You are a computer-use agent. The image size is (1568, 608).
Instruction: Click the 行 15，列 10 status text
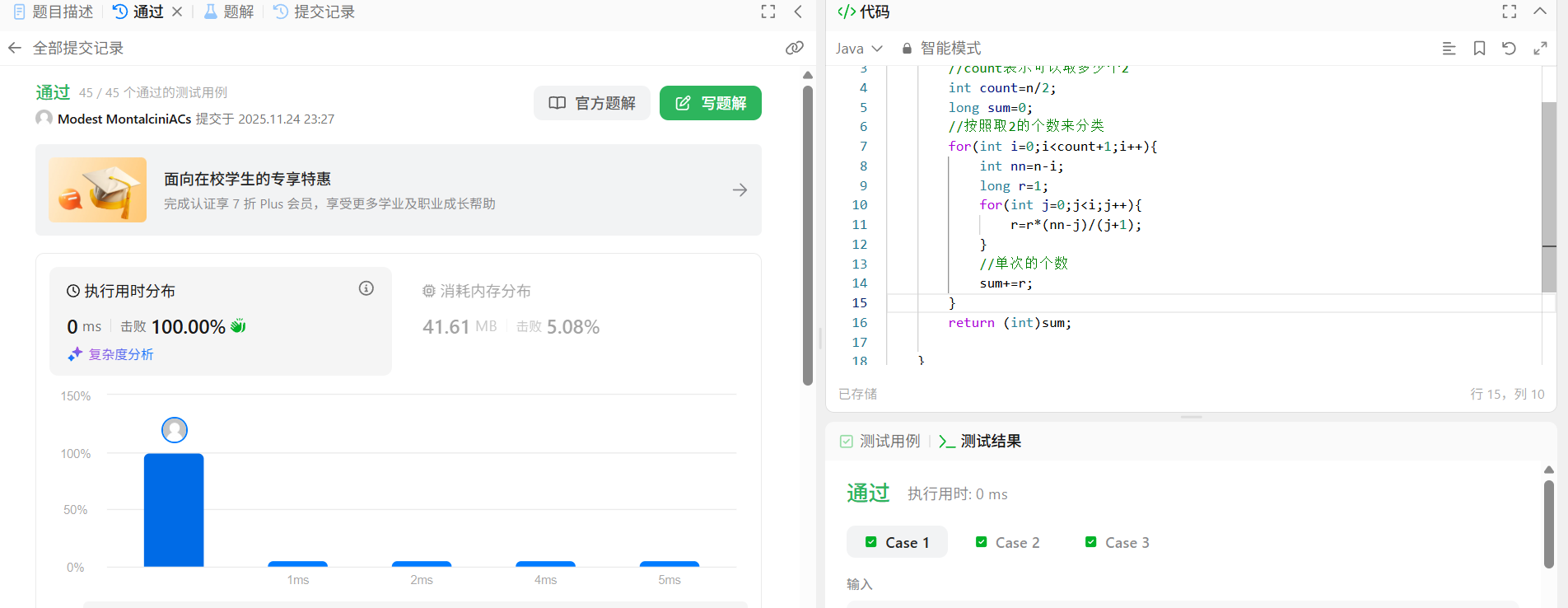[1507, 394]
